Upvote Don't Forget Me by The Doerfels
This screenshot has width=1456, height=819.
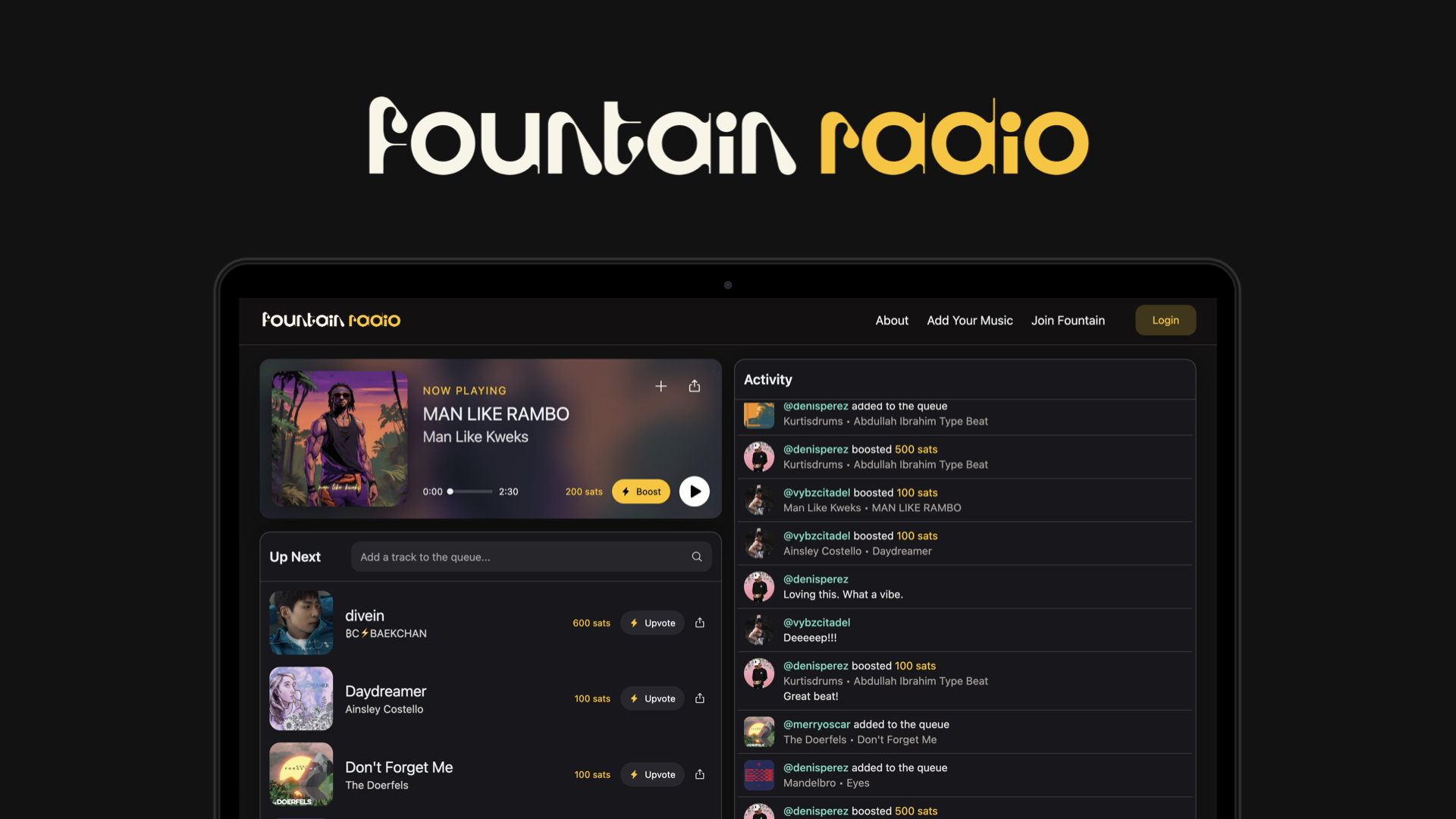point(652,774)
